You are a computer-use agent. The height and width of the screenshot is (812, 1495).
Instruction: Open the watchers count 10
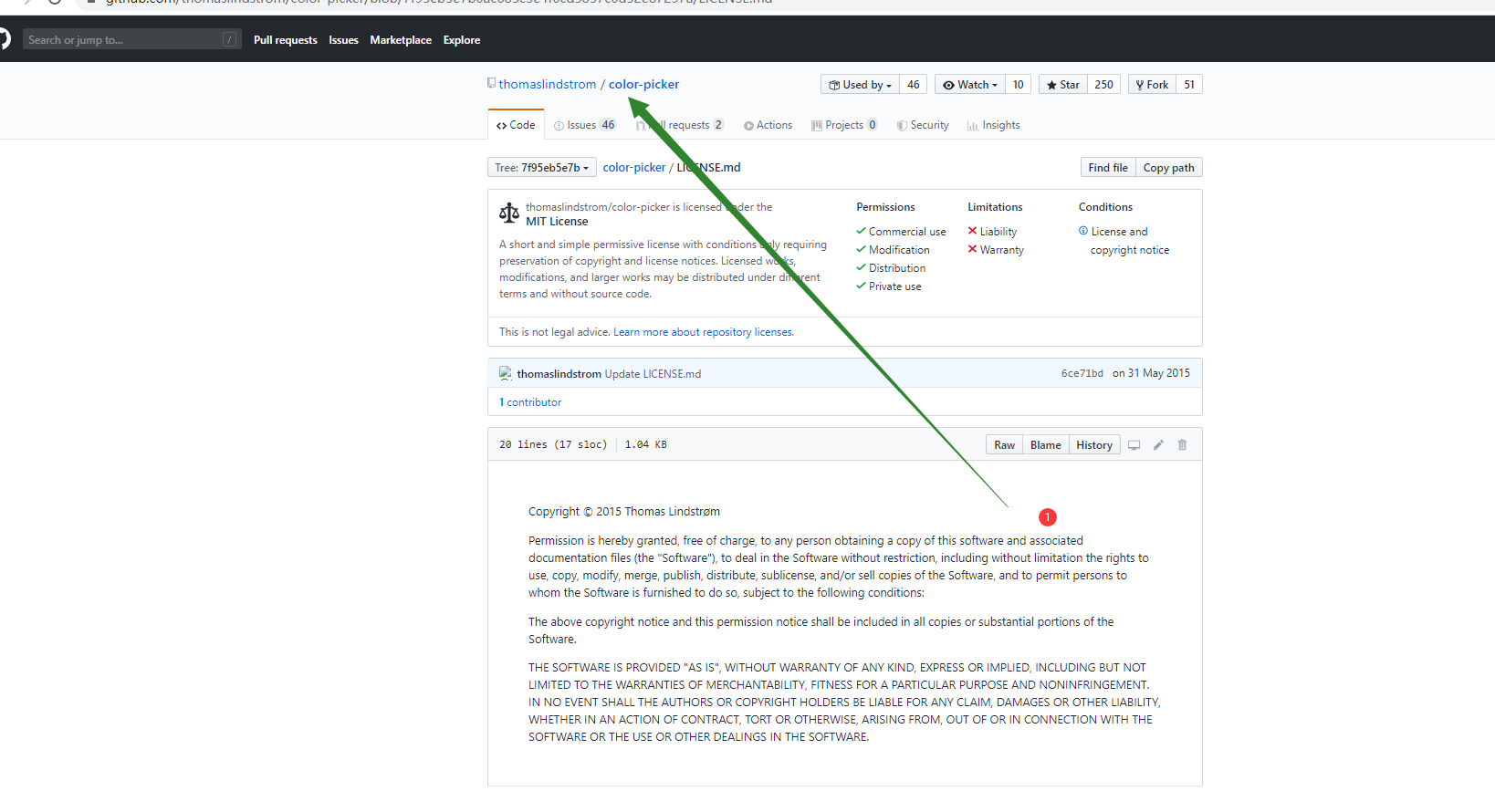[1019, 85]
